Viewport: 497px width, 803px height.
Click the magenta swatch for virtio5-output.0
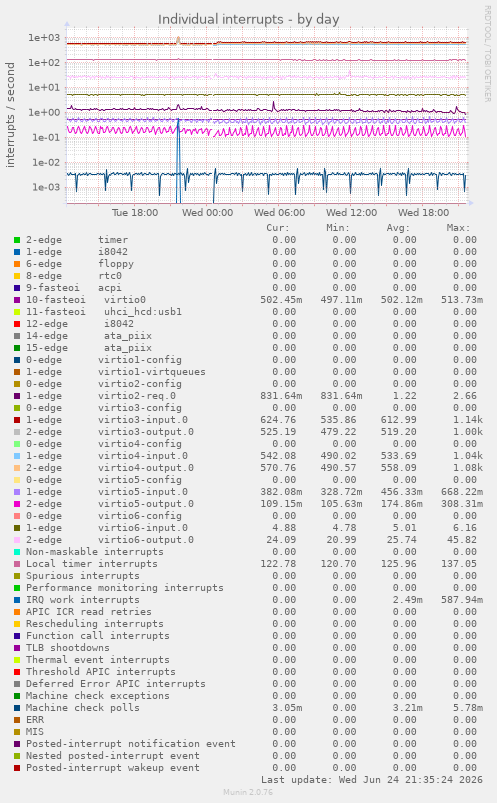[17, 504]
